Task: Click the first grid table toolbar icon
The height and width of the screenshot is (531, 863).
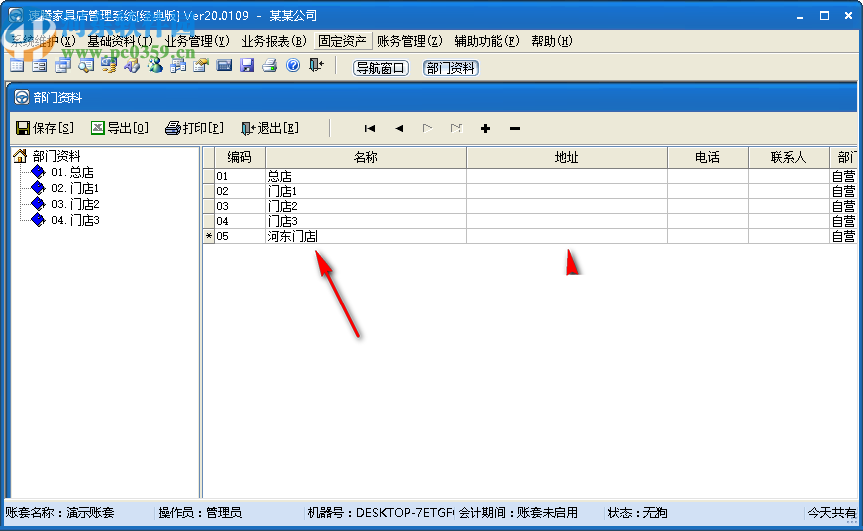Action: click(x=17, y=66)
